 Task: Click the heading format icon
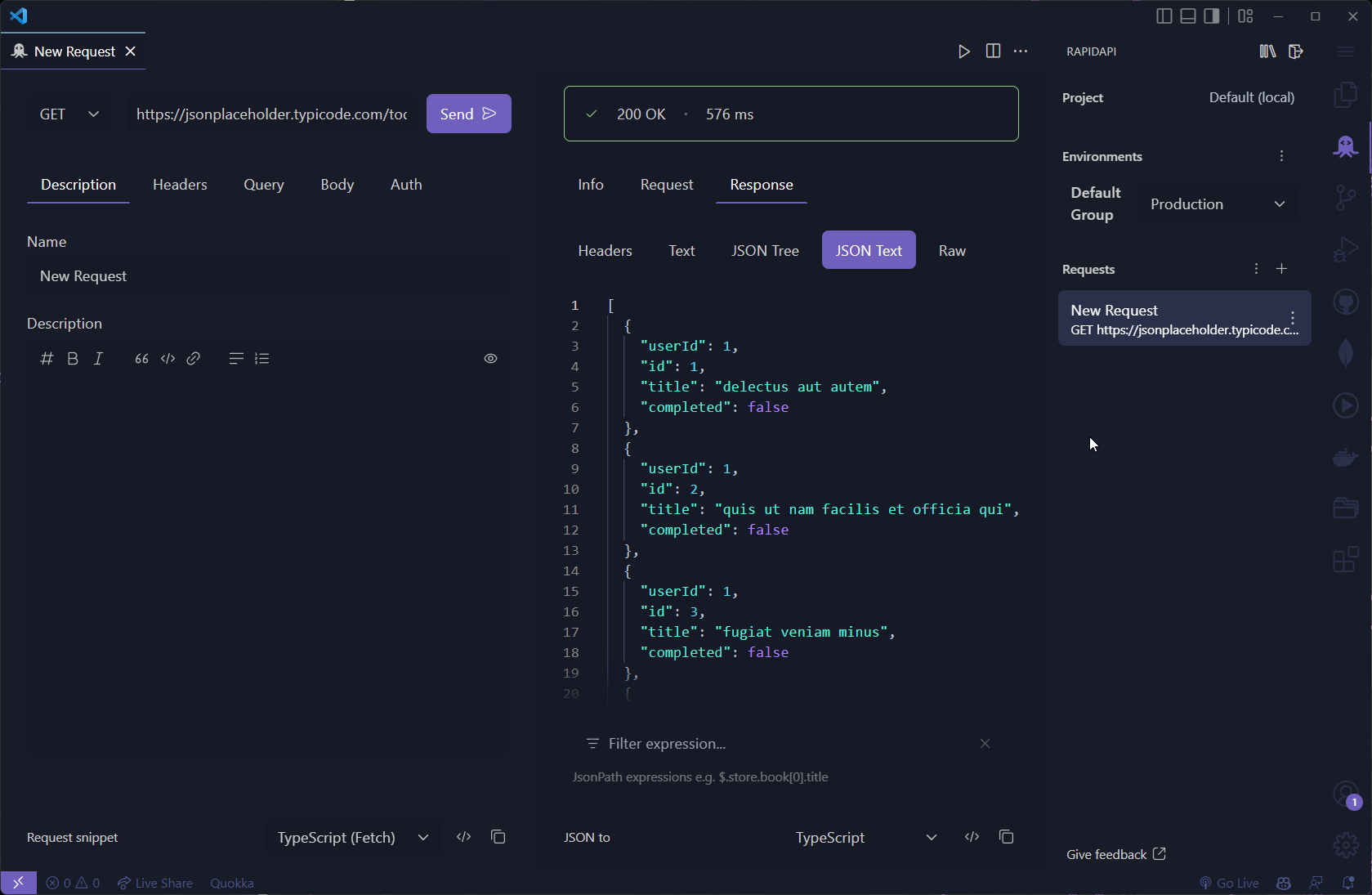(47, 359)
